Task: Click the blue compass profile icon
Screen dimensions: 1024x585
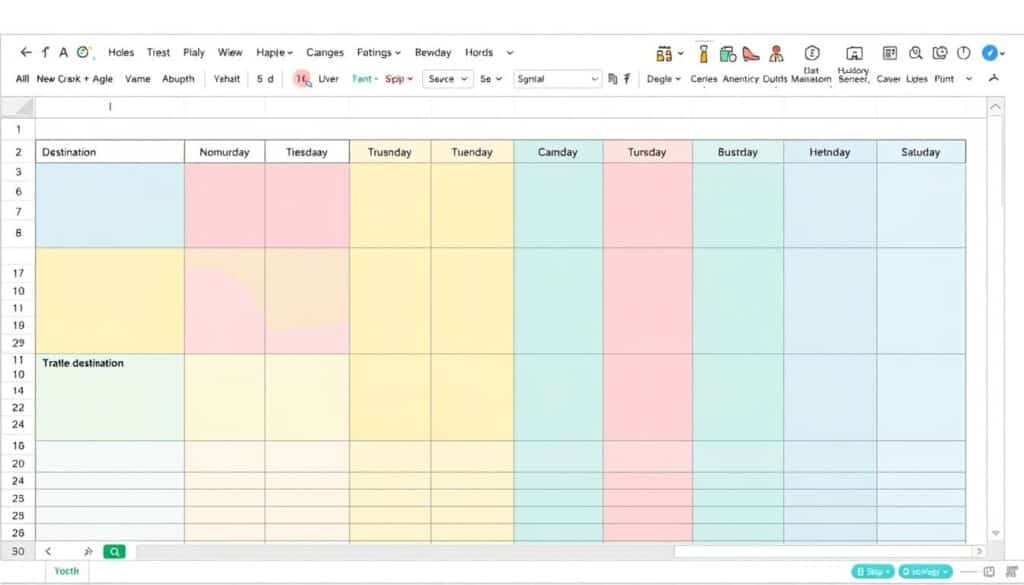Action: click(990, 53)
